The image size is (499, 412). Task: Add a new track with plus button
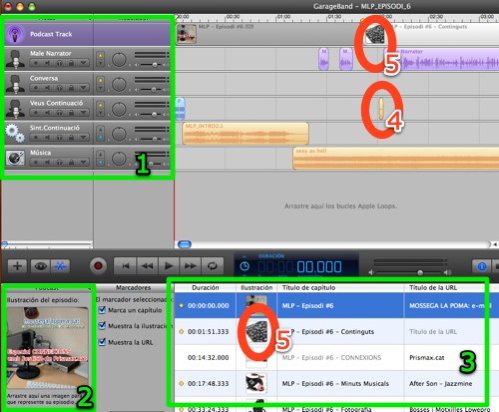[x=17, y=266]
